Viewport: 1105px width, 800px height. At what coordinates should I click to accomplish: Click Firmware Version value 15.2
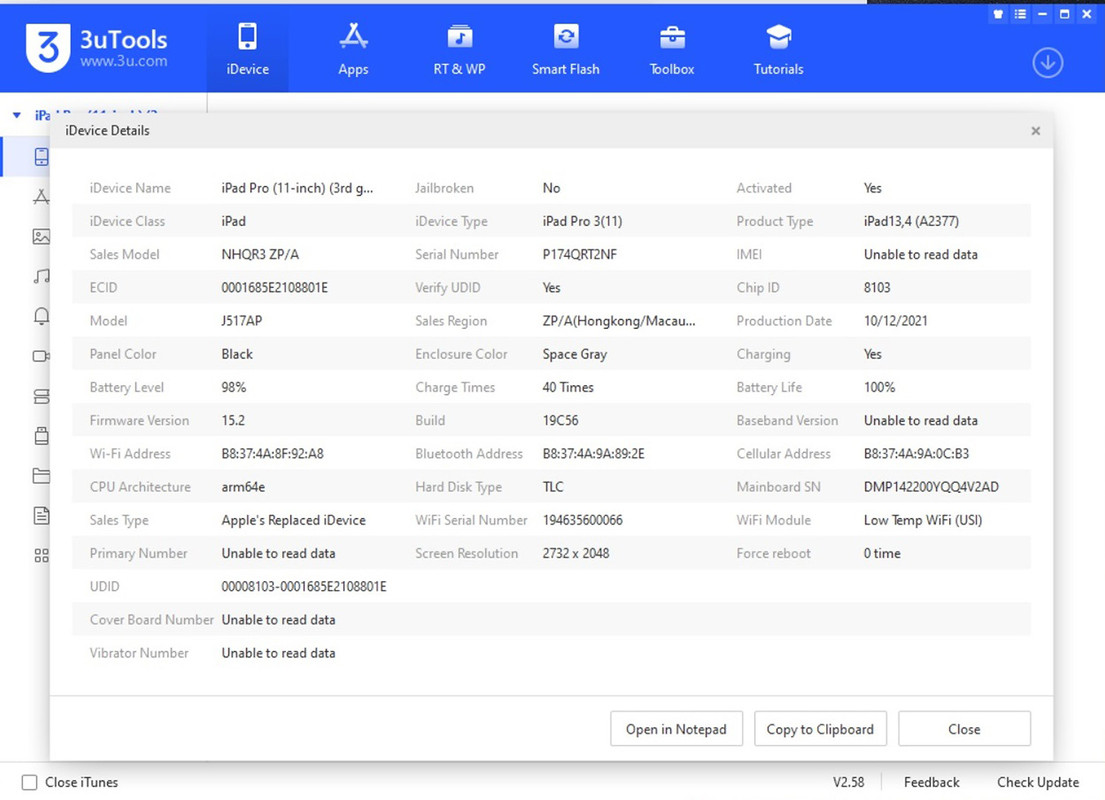point(233,420)
